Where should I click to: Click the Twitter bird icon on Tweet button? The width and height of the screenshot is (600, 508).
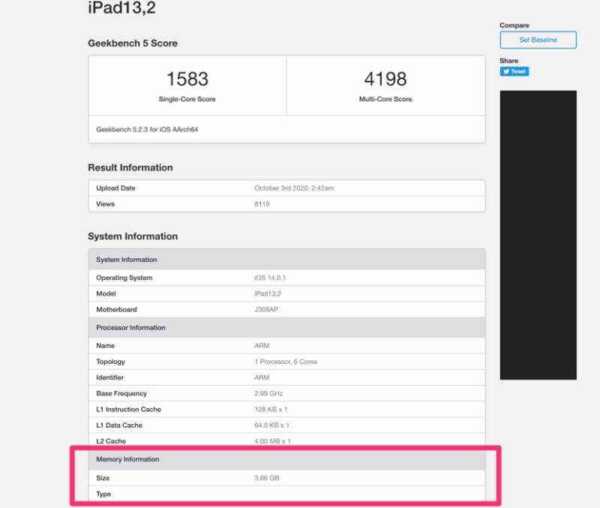click(x=505, y=72)
